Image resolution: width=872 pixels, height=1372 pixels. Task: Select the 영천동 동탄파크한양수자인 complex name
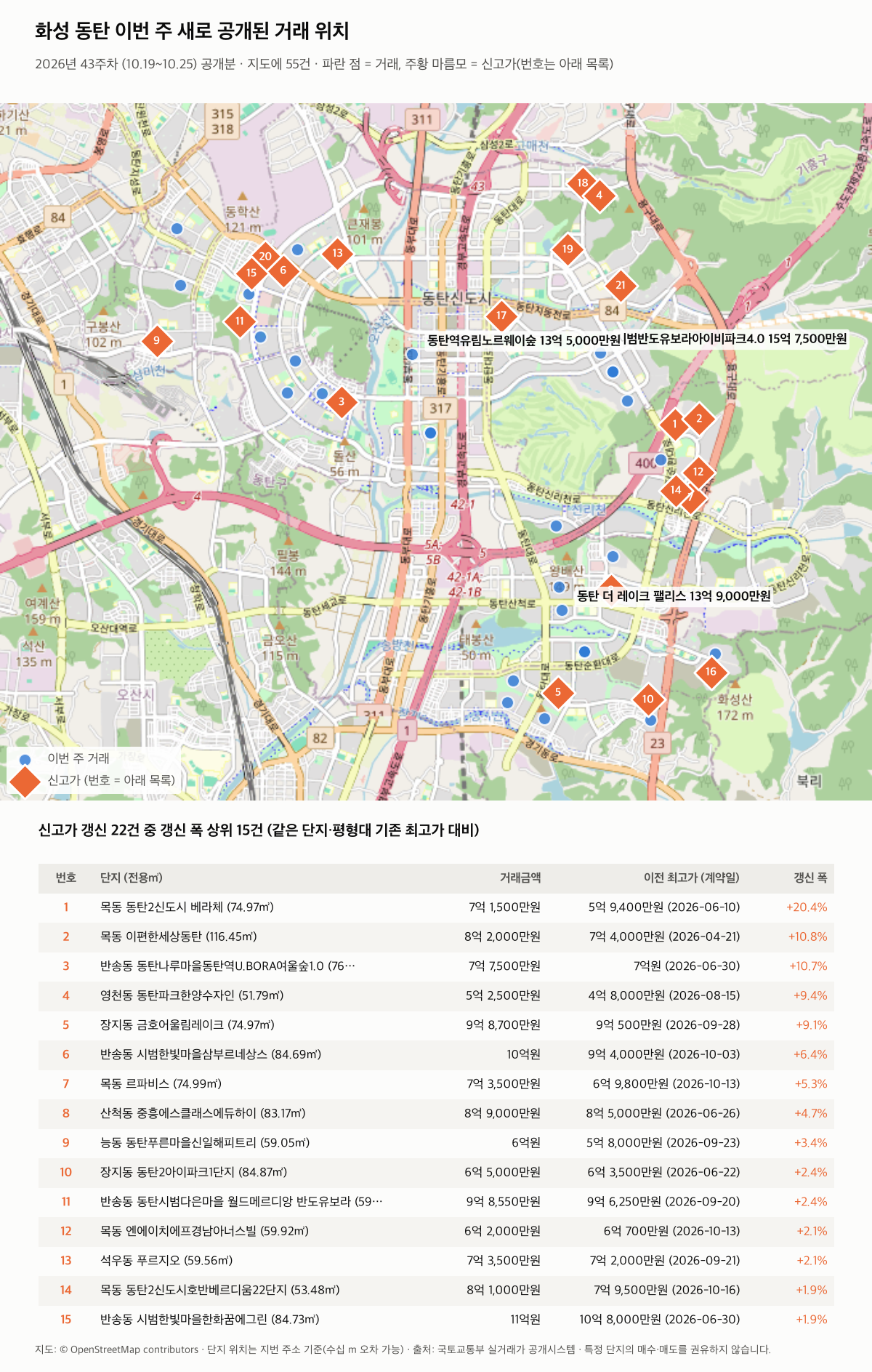point(192,995)
